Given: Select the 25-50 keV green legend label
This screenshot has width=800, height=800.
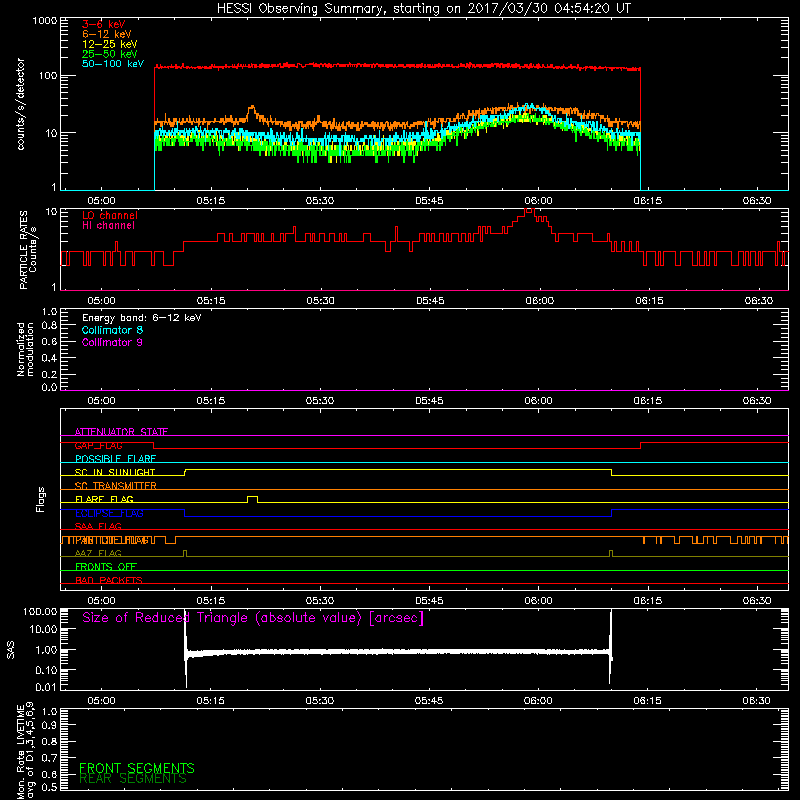Looking at the screenshot, I should [110, 54].
